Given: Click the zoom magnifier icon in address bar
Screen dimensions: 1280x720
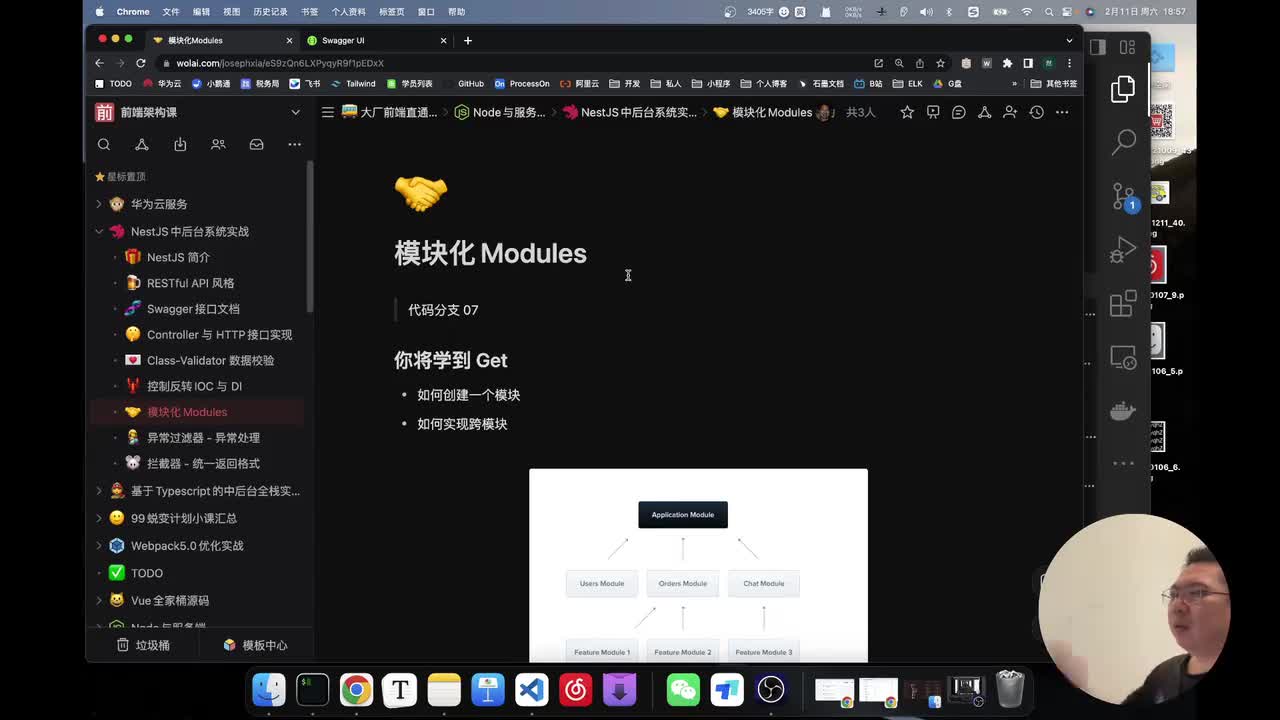Looking at the screenshot, I should 899,63.
